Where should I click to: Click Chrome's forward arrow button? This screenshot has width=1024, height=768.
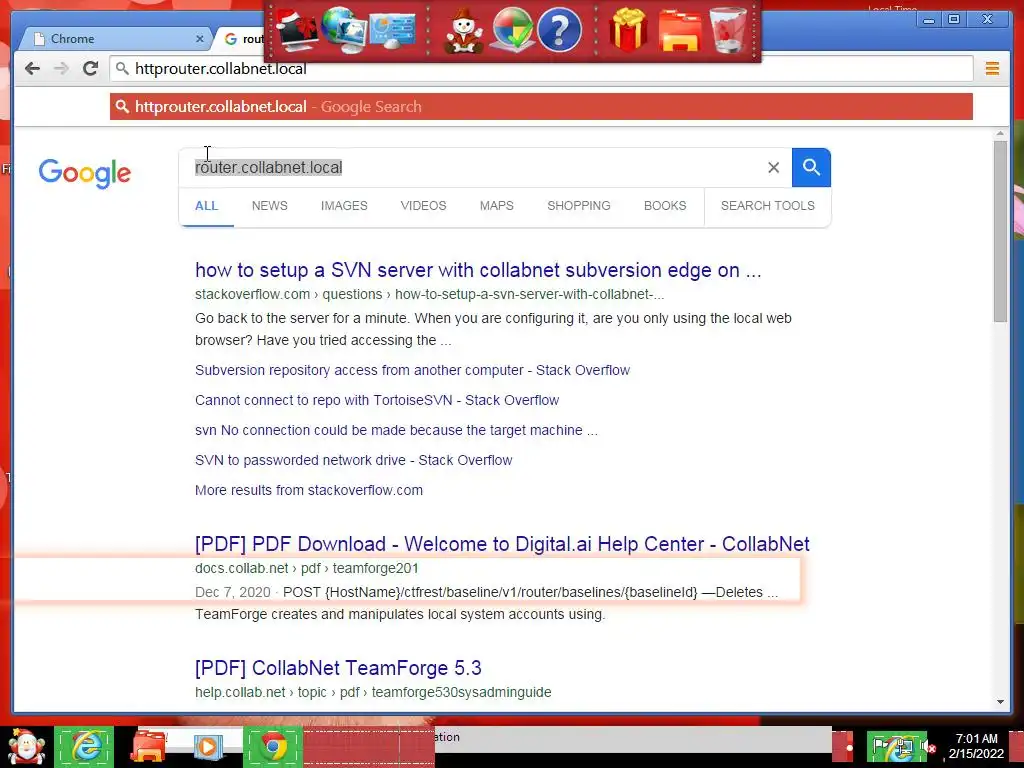61,69
